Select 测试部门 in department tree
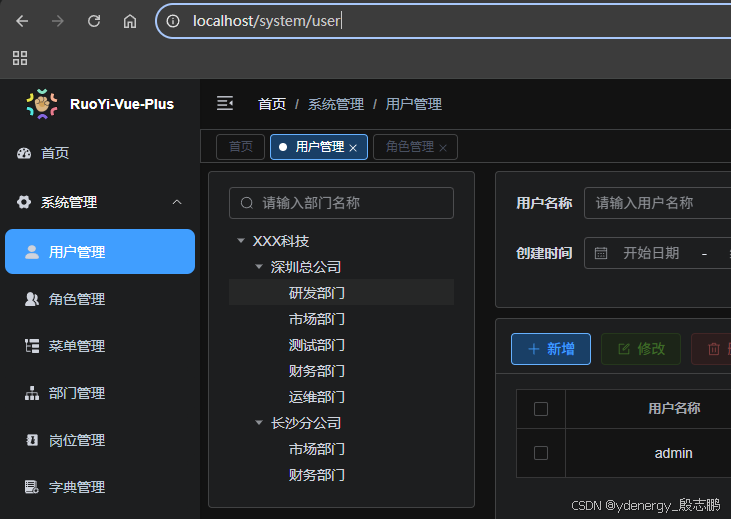This screenshot has width=731, height=519. [317, 345]
